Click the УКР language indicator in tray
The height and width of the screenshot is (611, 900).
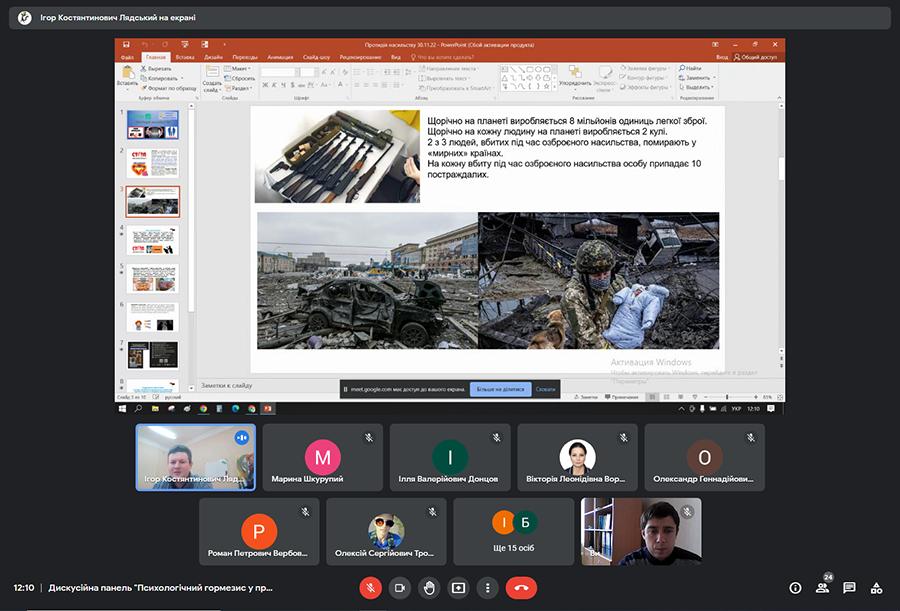[736, 408]
